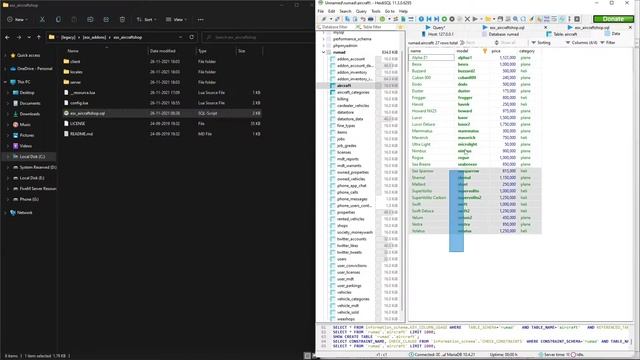The image size is (640, 360).
Task: Click the open-file folder icon in HeidiSQL toolbar
Action: click(x=488, y=19)
